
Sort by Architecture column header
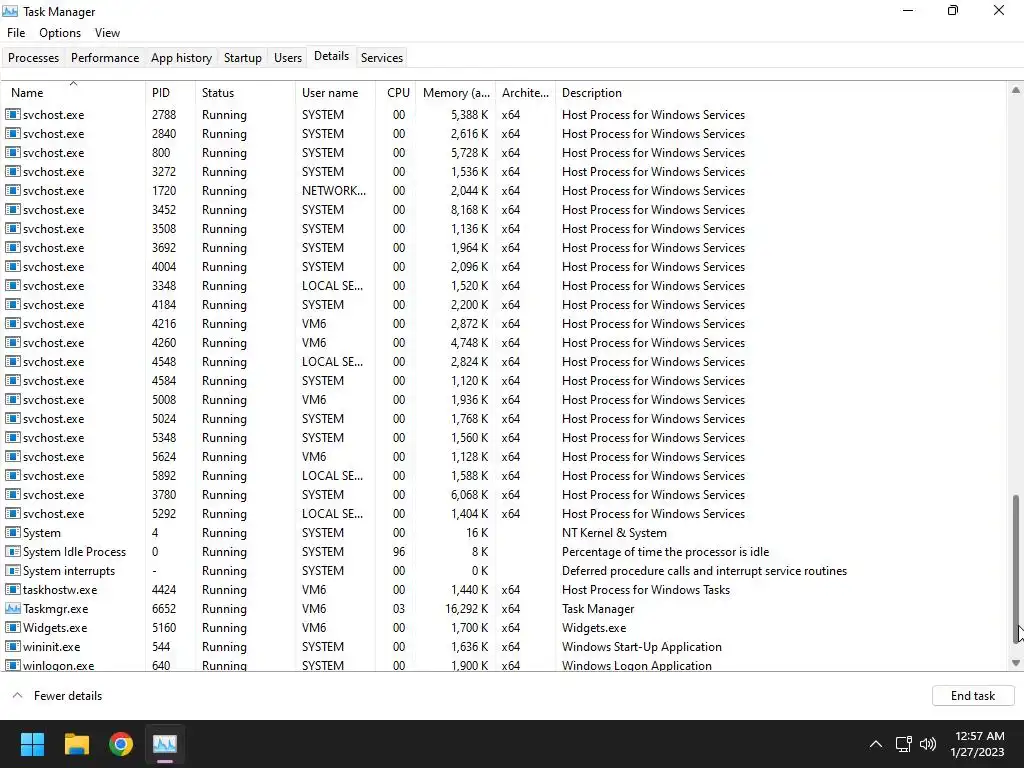[x=526, y=92]
